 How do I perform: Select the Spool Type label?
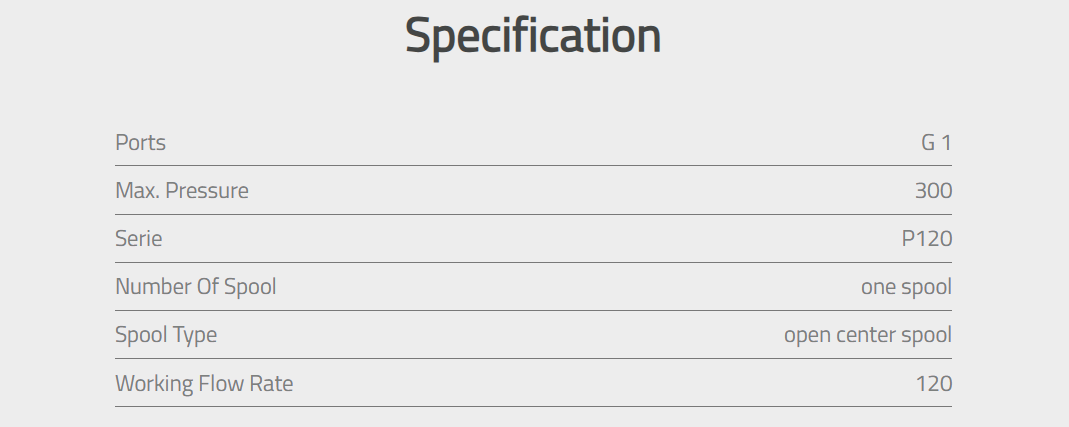(166, 335)
